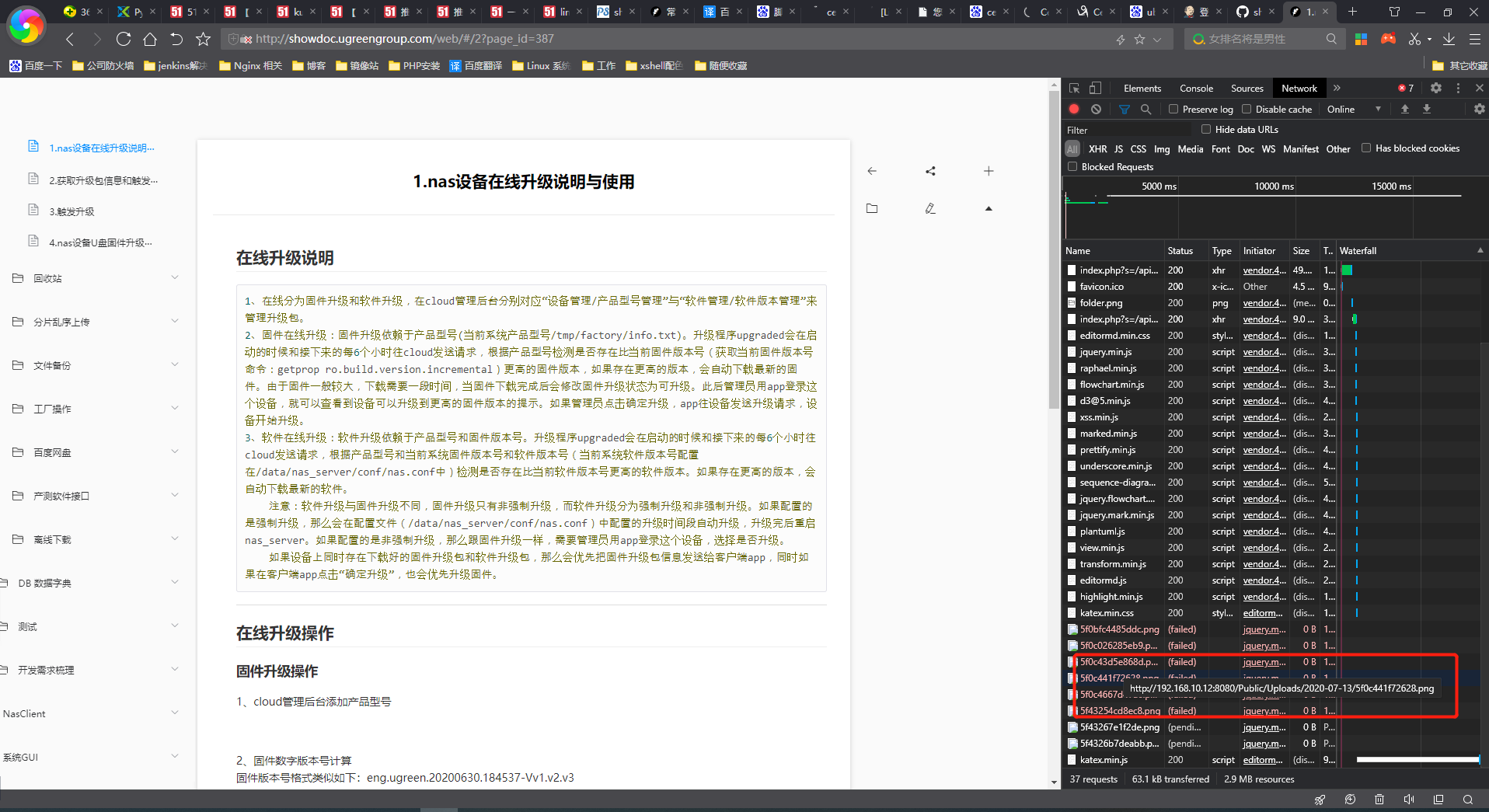
Task: Switch to the Console tab
Action: tap(1196, 88)
